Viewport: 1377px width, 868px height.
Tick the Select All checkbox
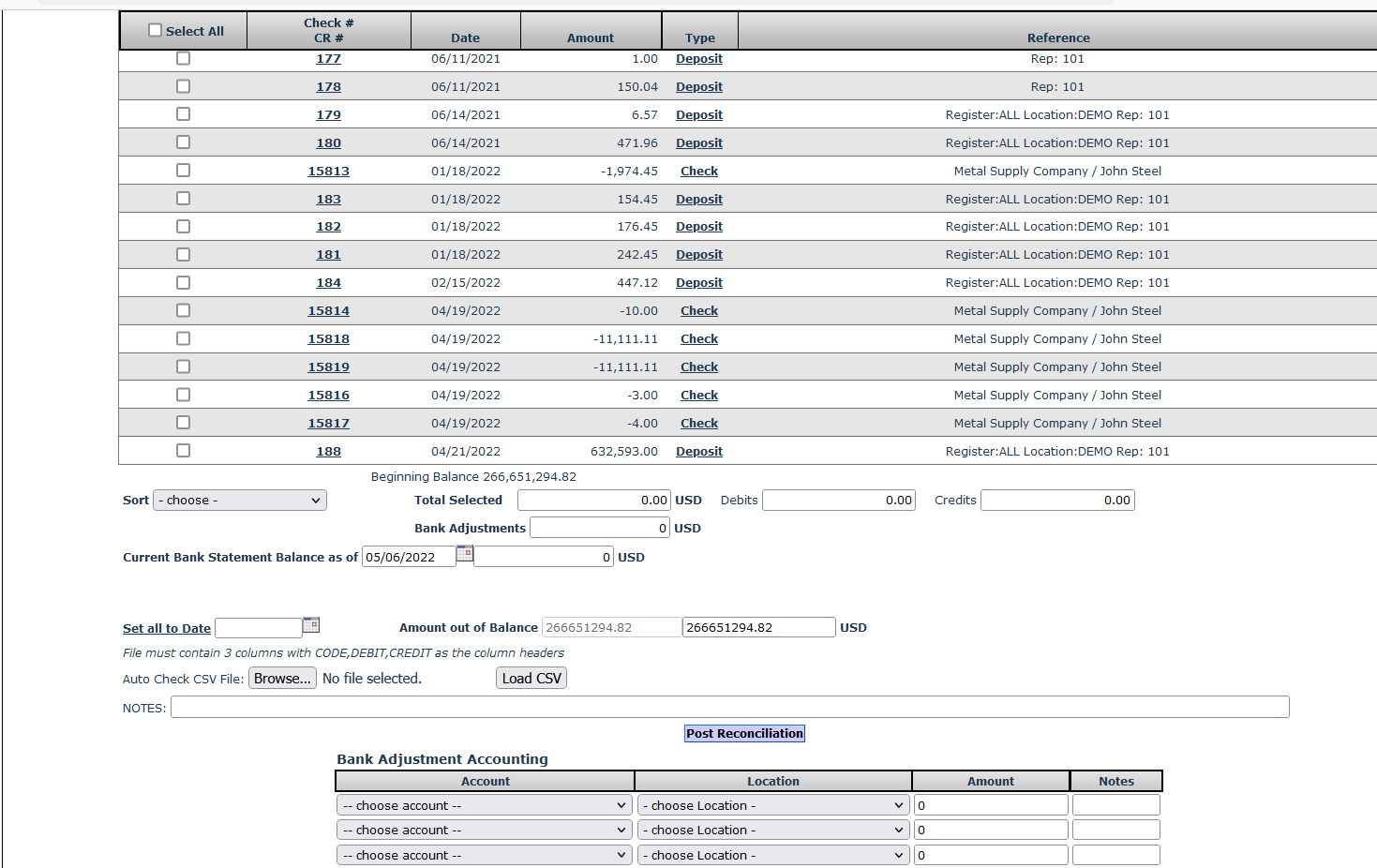tap(156, 31)
